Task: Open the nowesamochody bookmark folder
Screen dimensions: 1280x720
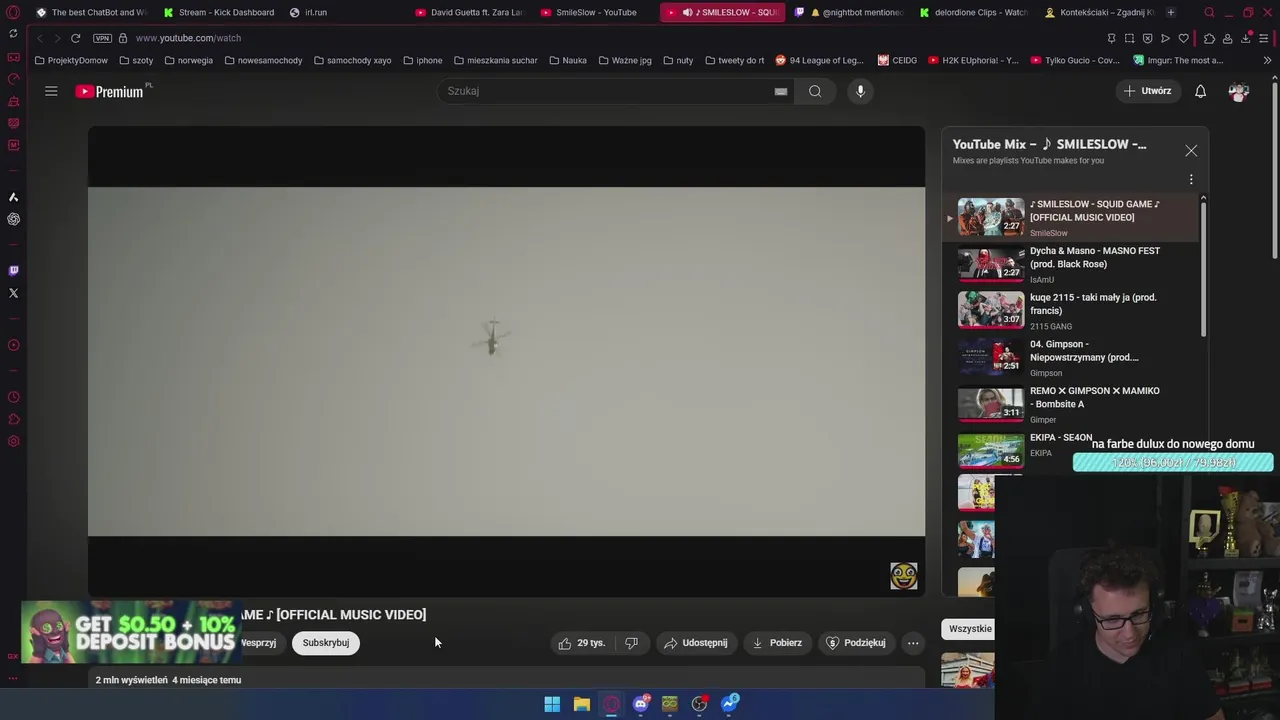Action: click(x=263, y=60)
